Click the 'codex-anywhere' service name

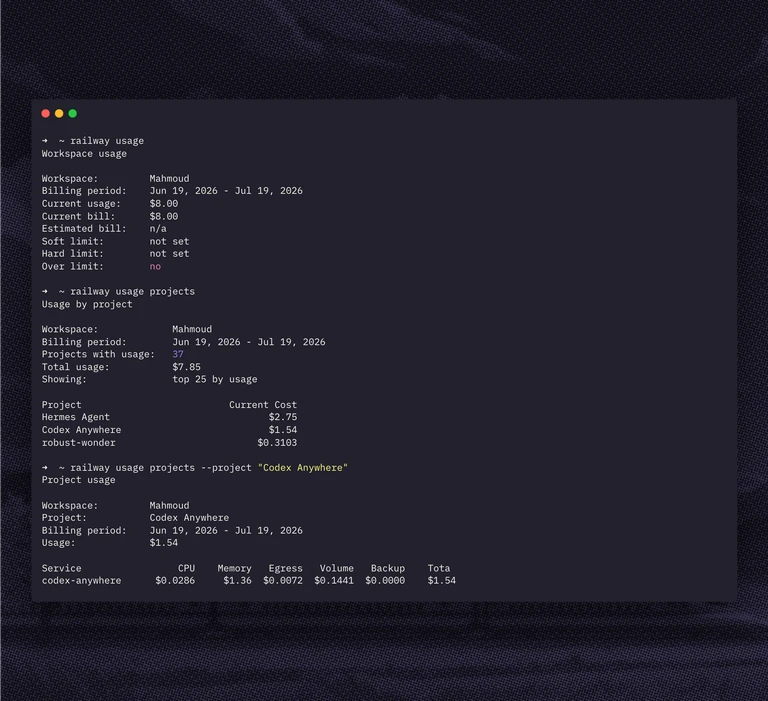click(x=81, y=580)
